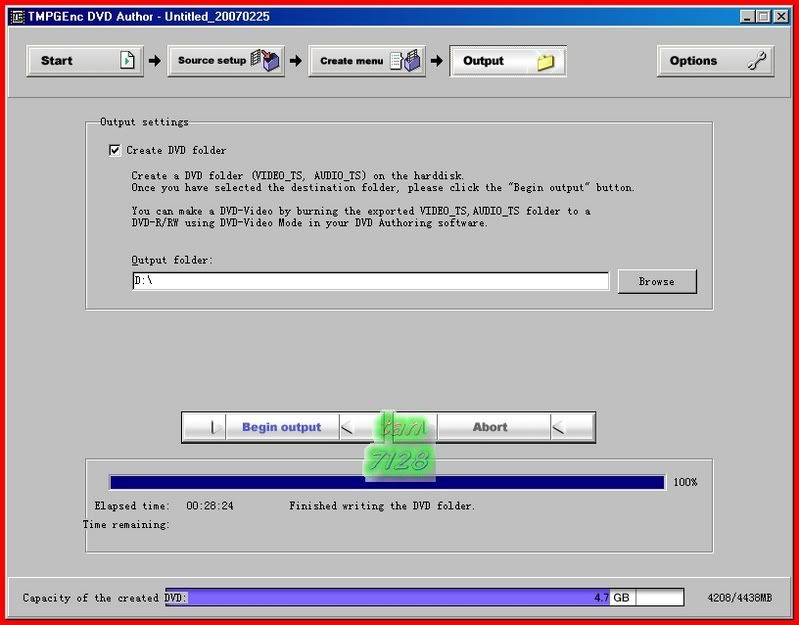Click the Output folder path field

[370, 281]
